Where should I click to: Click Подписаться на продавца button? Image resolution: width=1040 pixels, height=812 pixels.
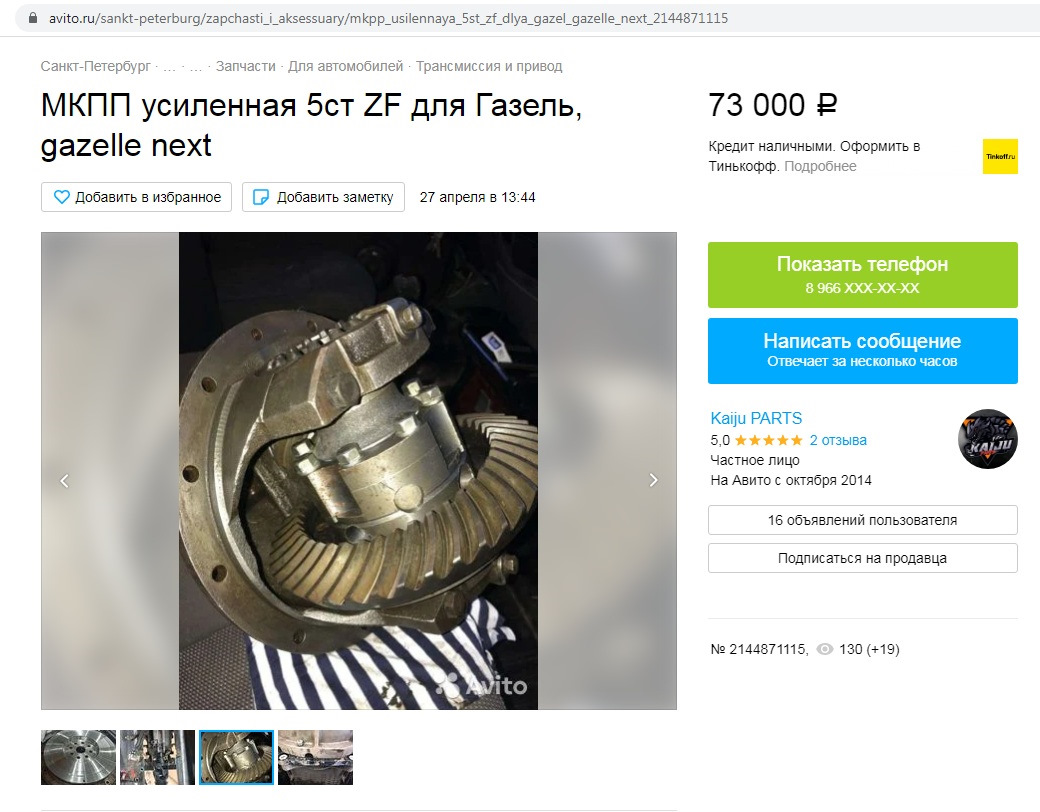pos(862,558)
